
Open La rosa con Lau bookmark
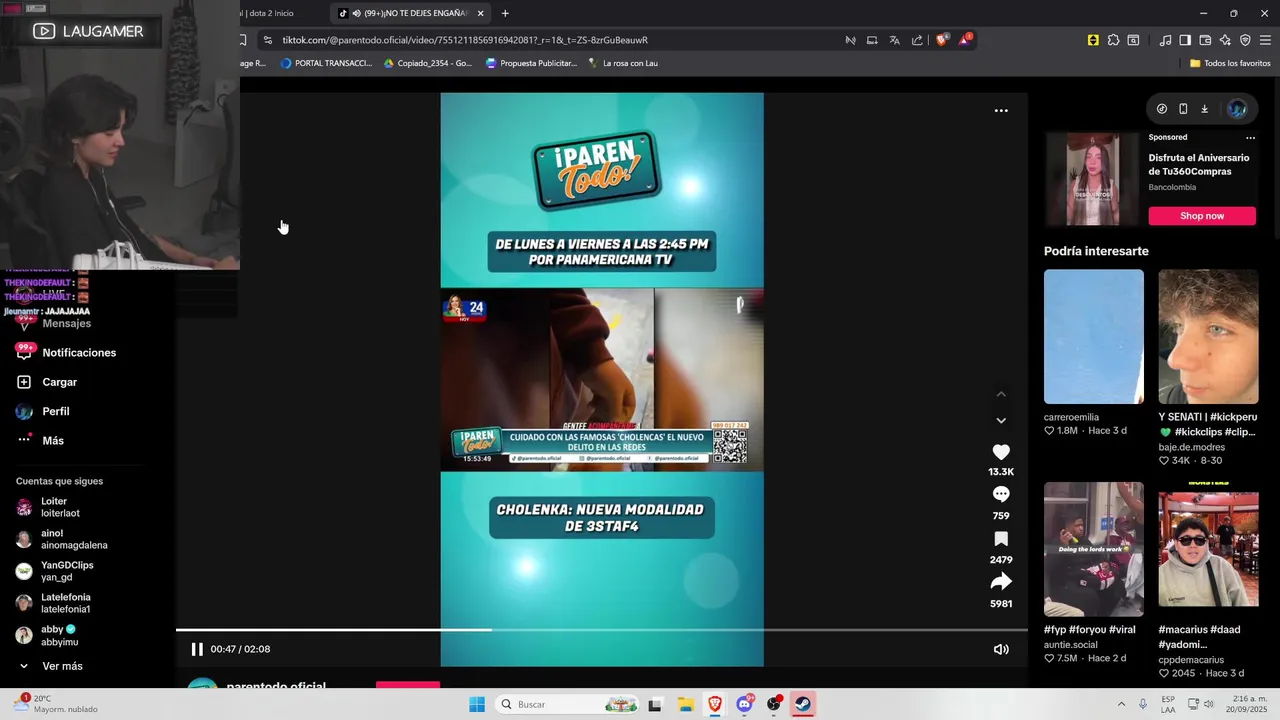(623, 63)
